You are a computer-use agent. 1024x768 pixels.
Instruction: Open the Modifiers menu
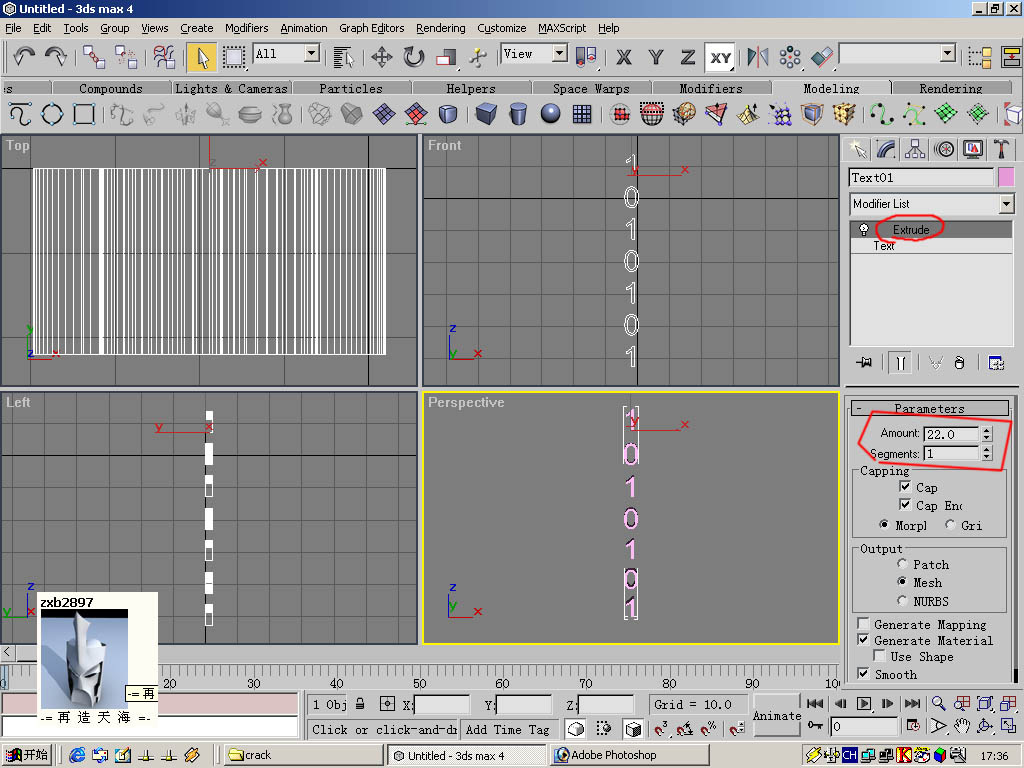246,28
